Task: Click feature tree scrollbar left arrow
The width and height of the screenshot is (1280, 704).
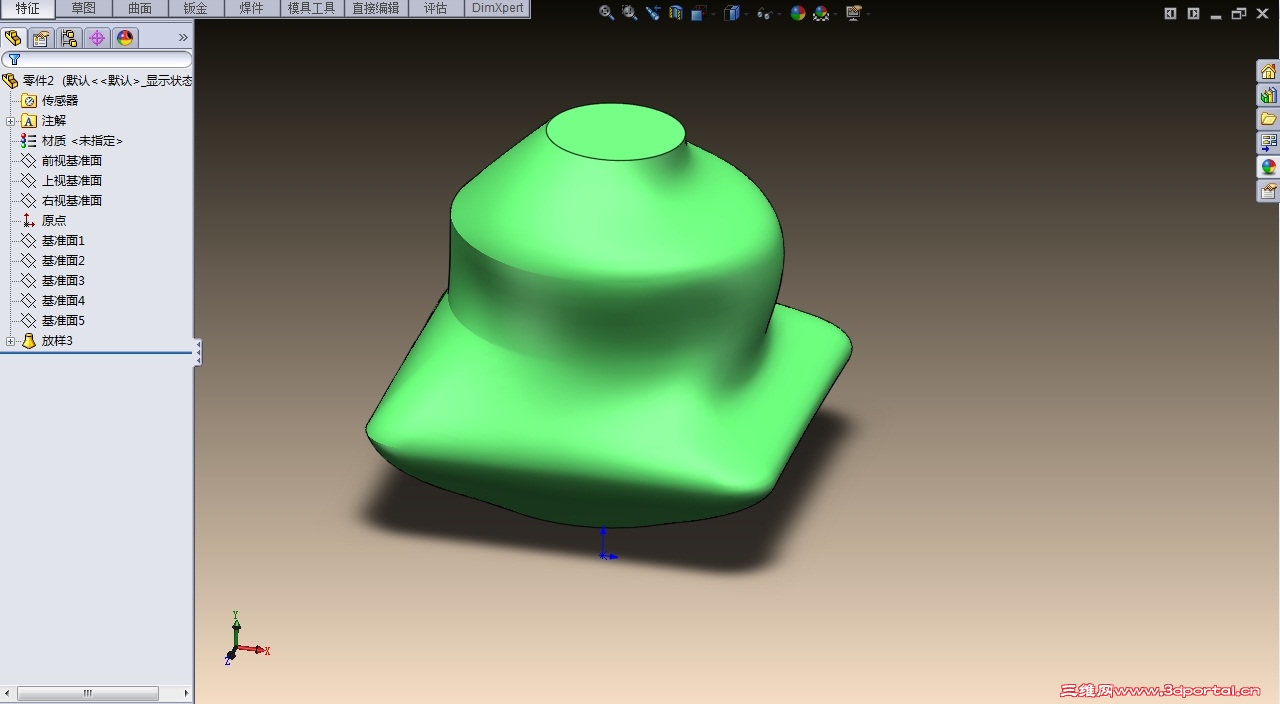Action: point(8,693)
